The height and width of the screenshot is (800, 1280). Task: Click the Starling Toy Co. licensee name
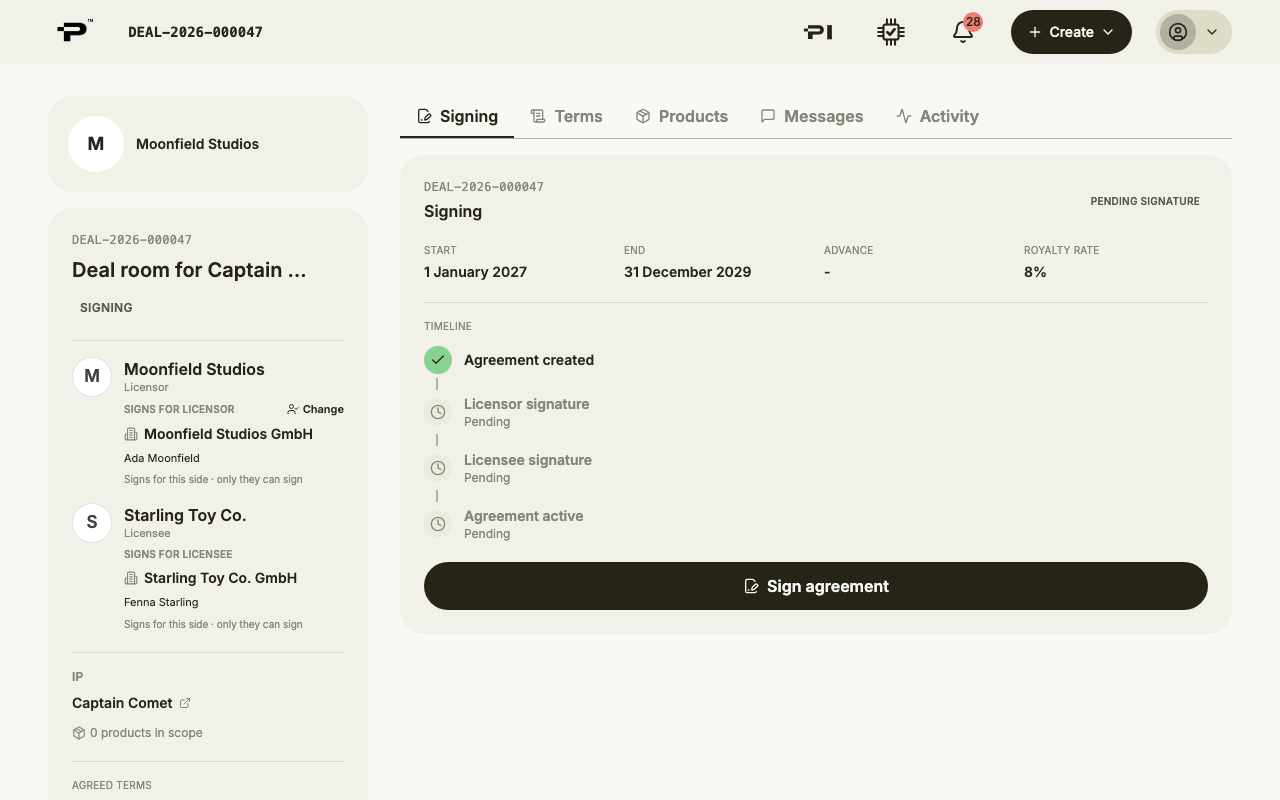coord(185,515)
